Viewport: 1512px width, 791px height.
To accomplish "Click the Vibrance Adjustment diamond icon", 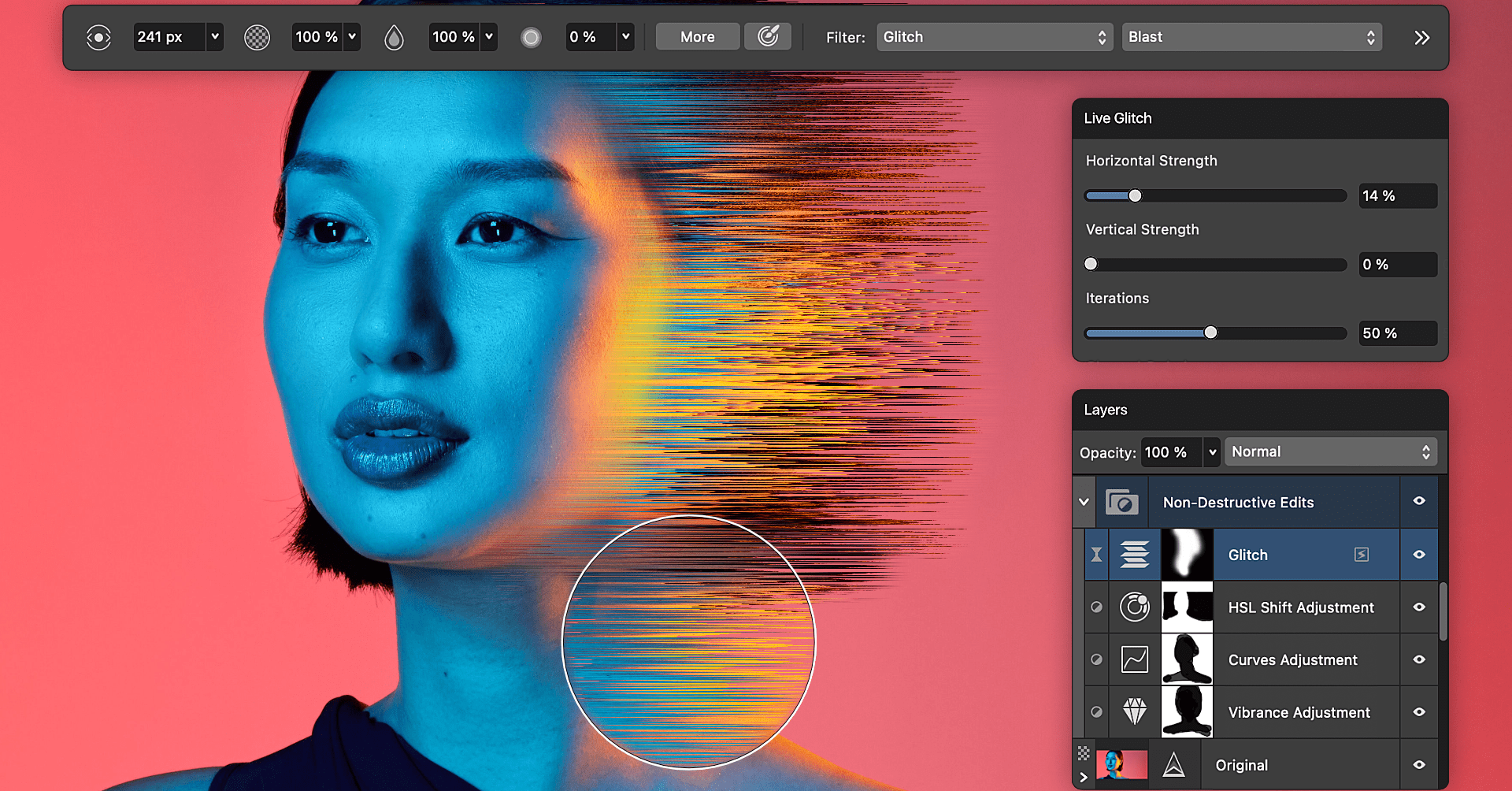I will 1134,711.
